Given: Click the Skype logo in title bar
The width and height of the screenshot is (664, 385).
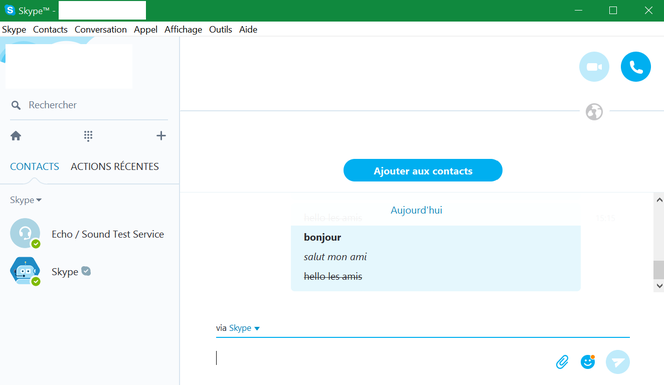Looking at the screenshot, I should click(x=9, y=10).
